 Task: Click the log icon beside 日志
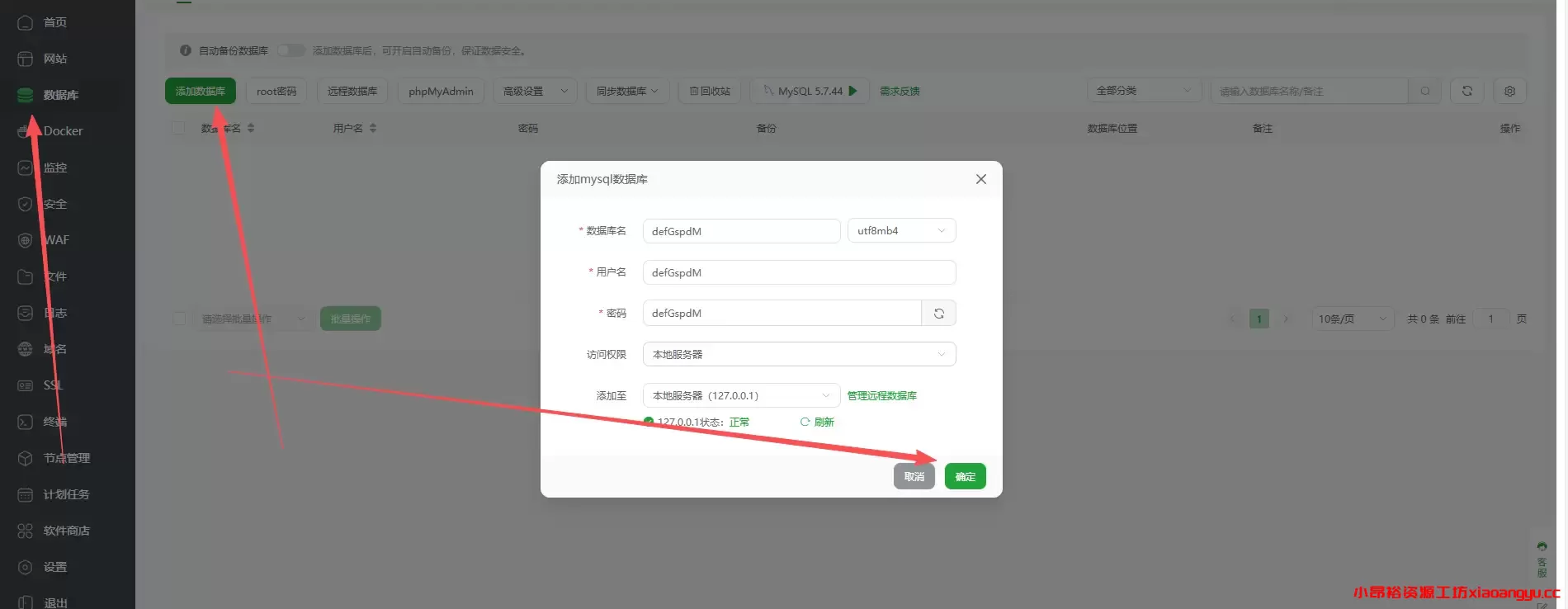click(x=26, y=313)
